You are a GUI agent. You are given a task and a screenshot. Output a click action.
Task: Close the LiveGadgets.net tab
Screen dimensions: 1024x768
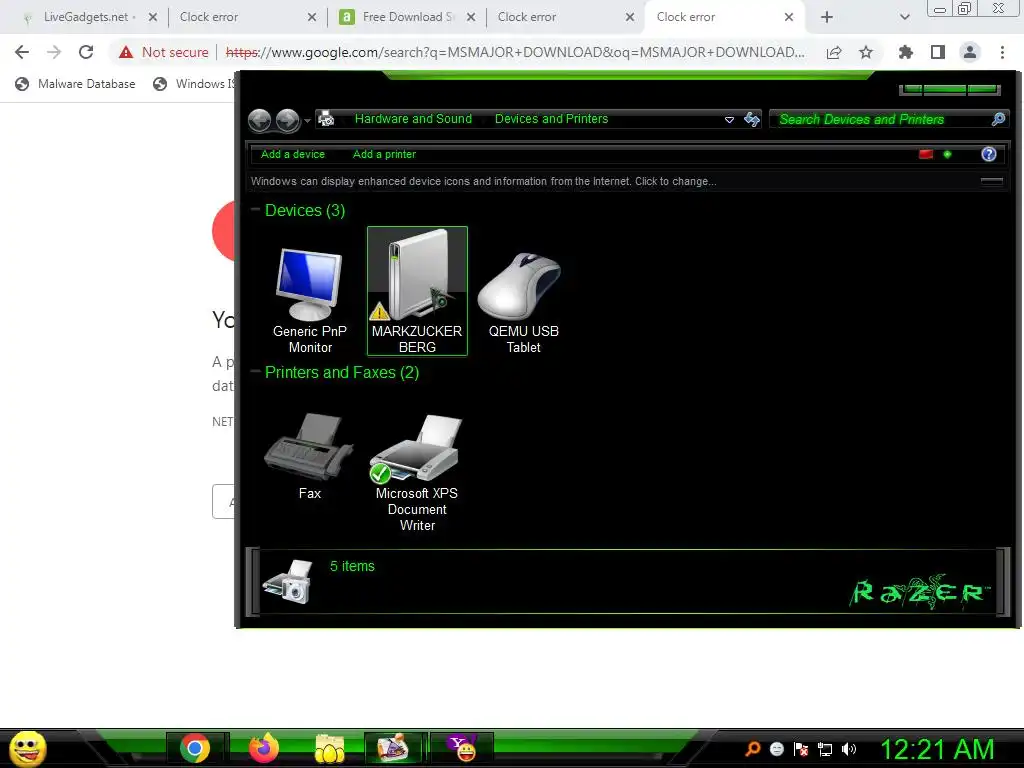(x=153, y=17)
